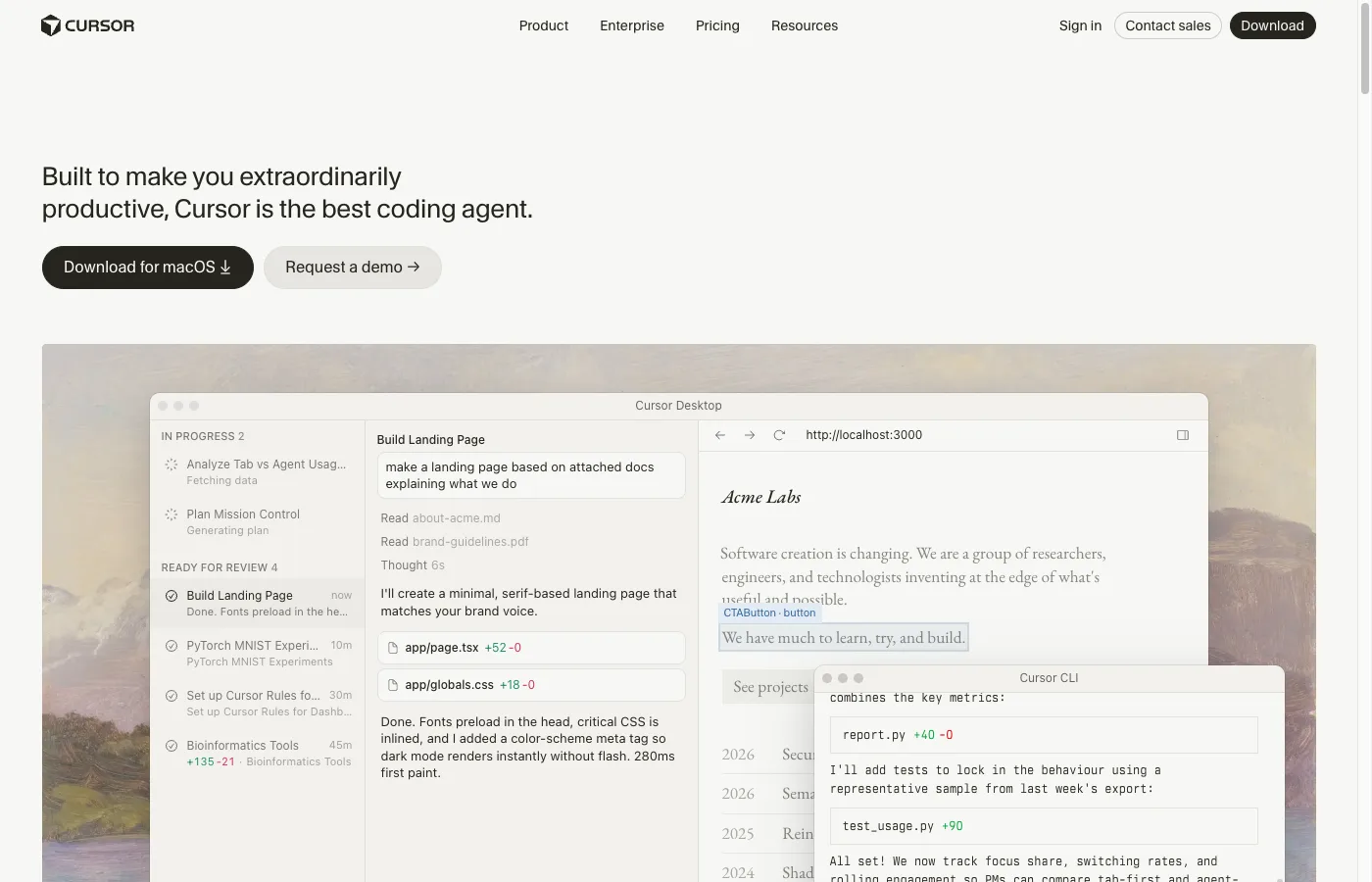This screenshot has height=882, width=1372.
Task: Click the check icon beside PyTorch MNIST
Action: click(x=171, y=646)
